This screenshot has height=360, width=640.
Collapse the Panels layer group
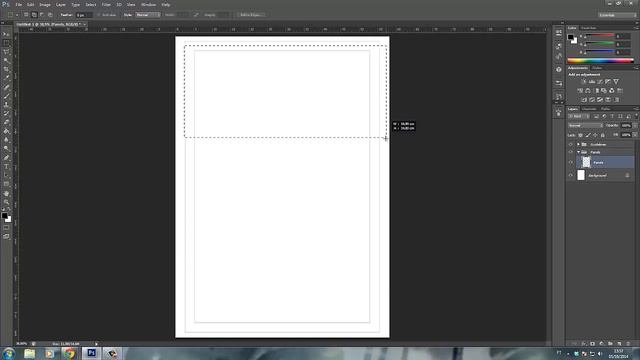pyautogui.click(x=578, y=152)
